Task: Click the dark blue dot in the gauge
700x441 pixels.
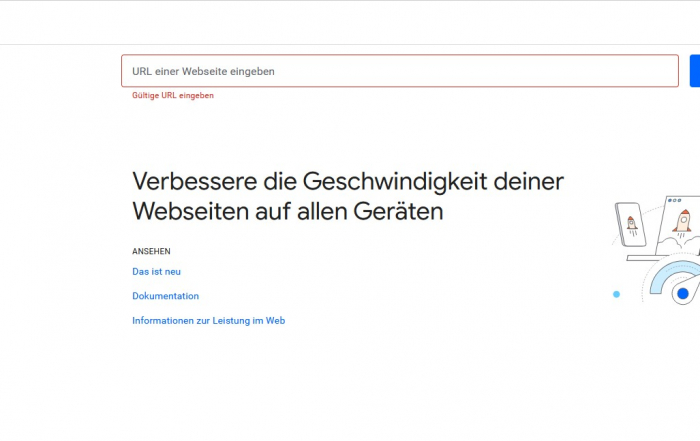Action: click(683, 294)
